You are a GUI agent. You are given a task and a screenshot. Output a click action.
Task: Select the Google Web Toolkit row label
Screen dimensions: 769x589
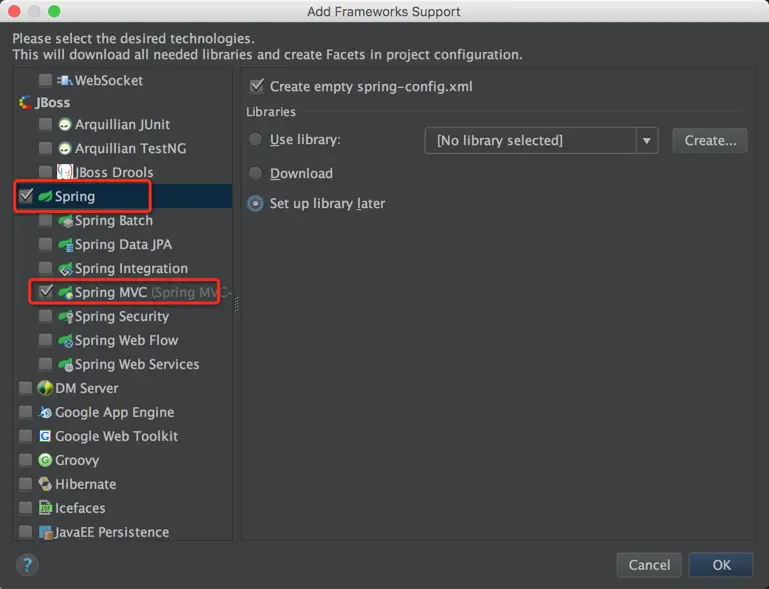coord(117,436)
